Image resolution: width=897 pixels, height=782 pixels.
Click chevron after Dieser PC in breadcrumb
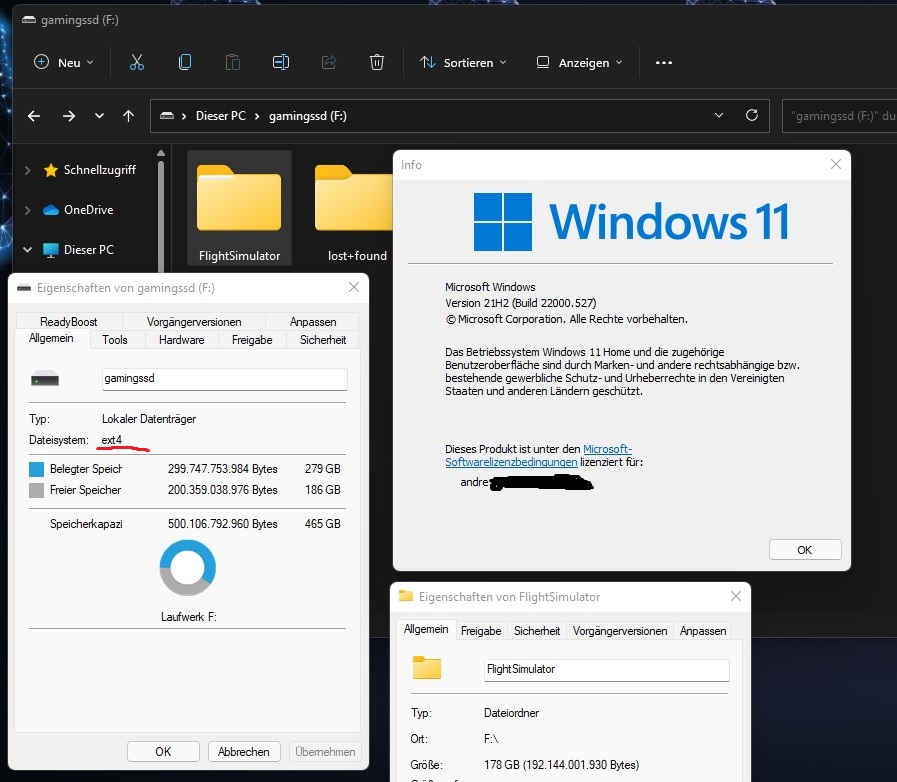pos(257,116)
